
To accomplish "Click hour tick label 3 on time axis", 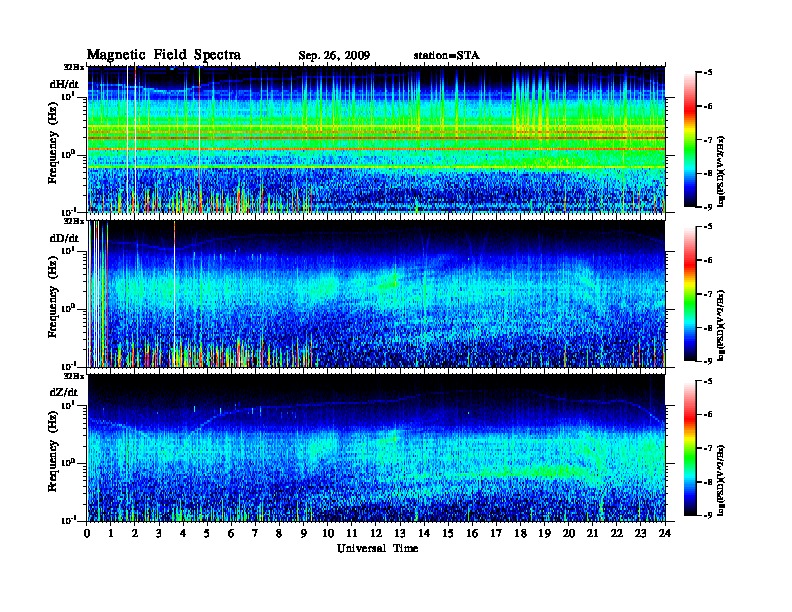I will (159, 534).
